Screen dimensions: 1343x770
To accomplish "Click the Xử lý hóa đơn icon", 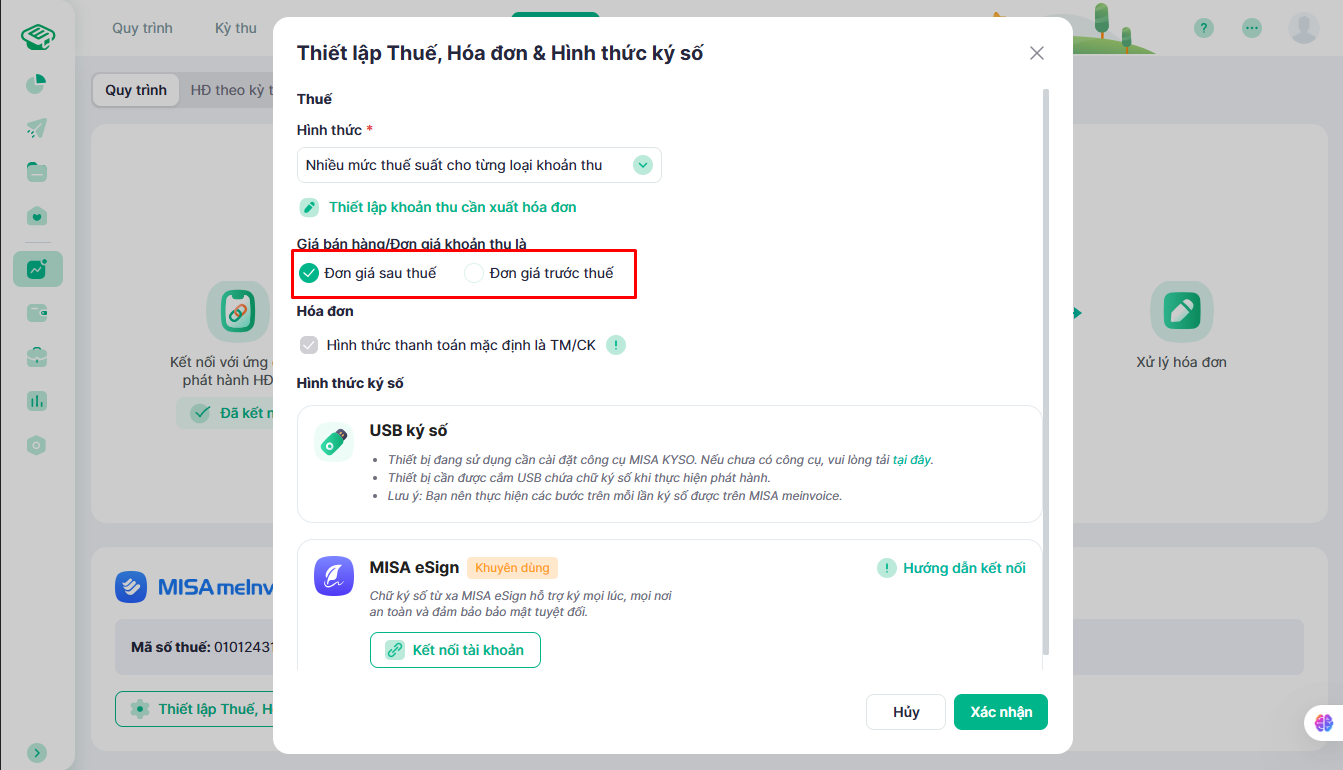I will [x=1181, y=312].
